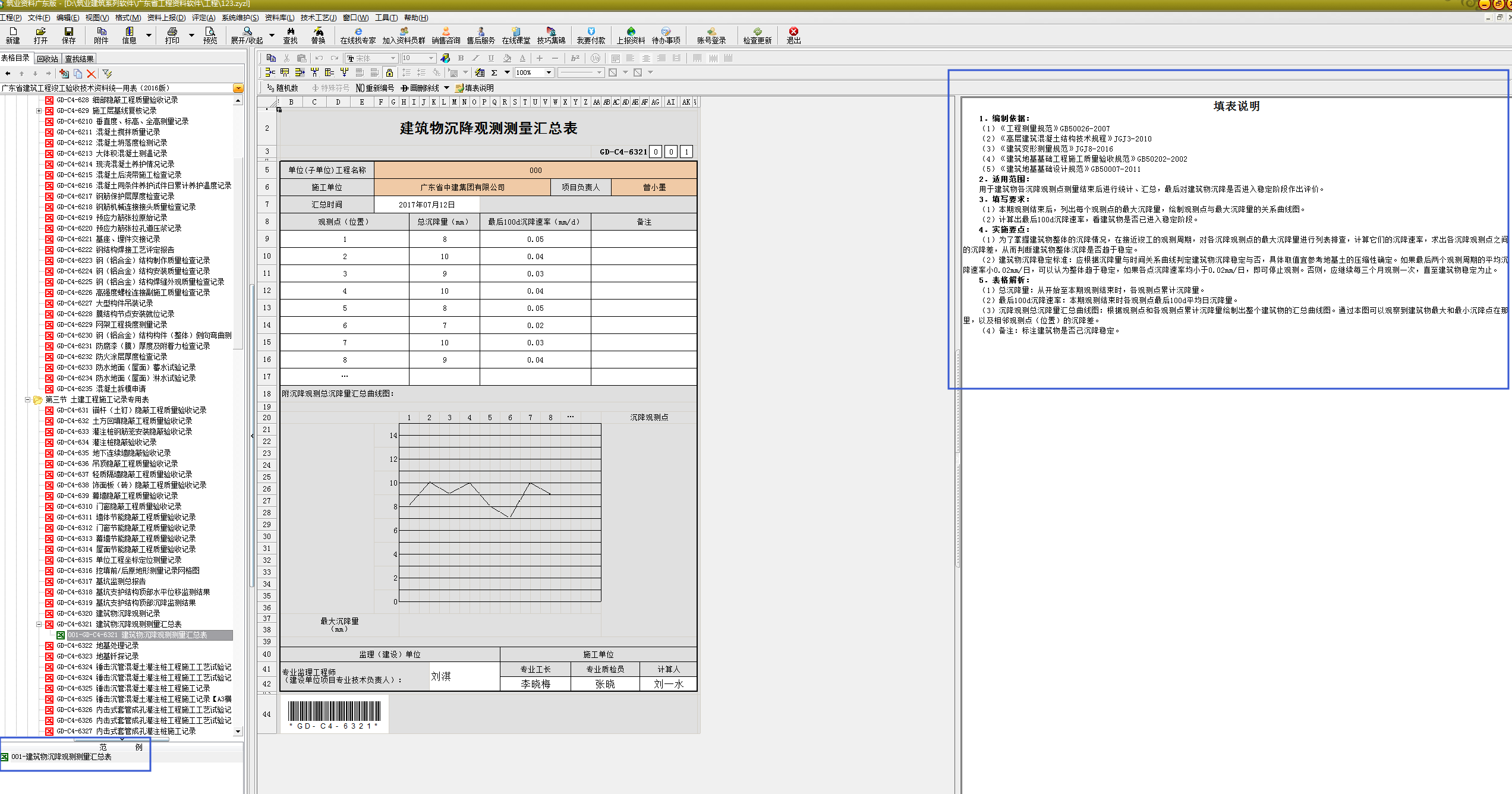Select tree item GD-C4-6320 建筑物沉降观测记录
Screen dimensions: 1512x794
tap(108, 613)
